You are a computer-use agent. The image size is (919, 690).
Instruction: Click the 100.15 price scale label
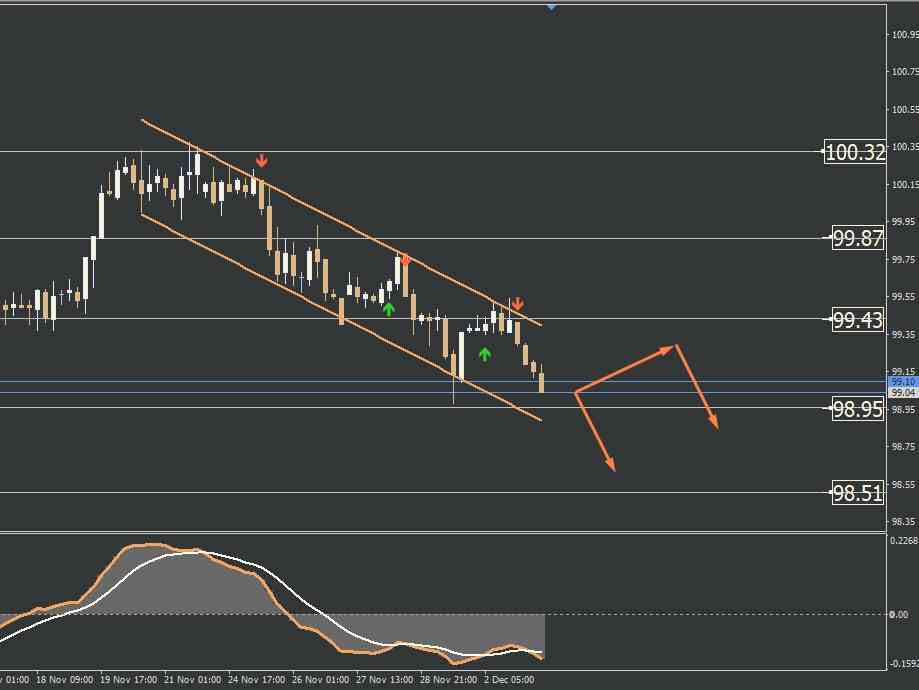[x=905, y=184]
